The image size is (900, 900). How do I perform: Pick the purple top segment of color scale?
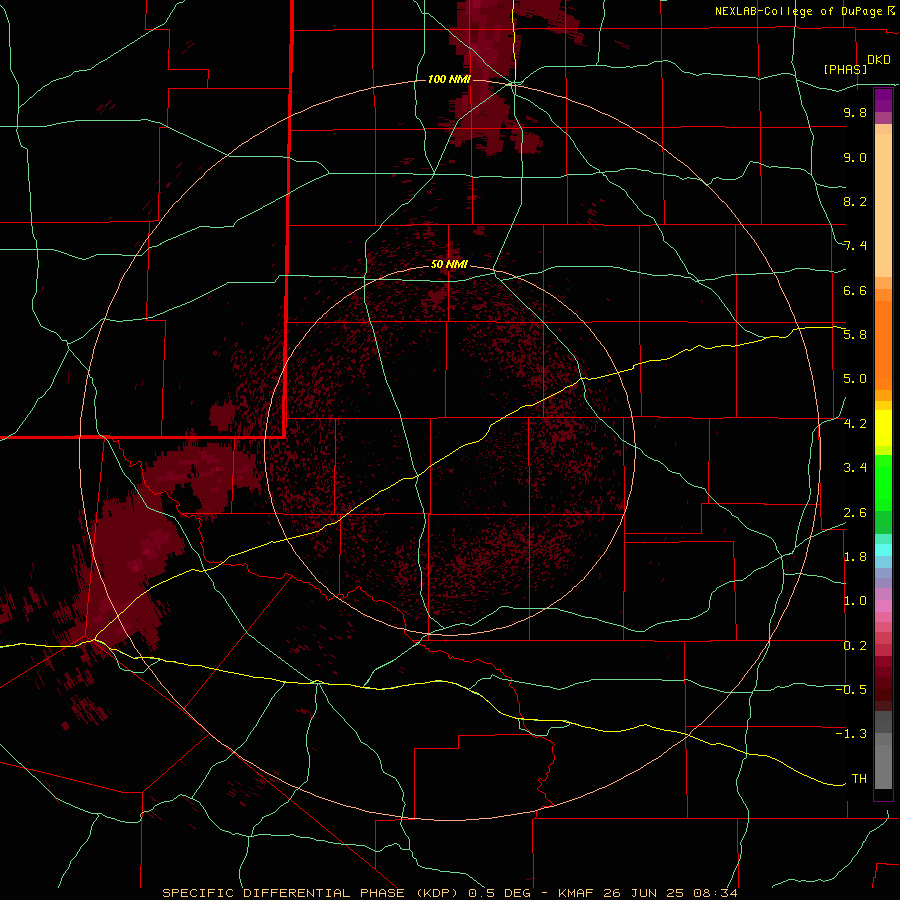pos(883,100)
